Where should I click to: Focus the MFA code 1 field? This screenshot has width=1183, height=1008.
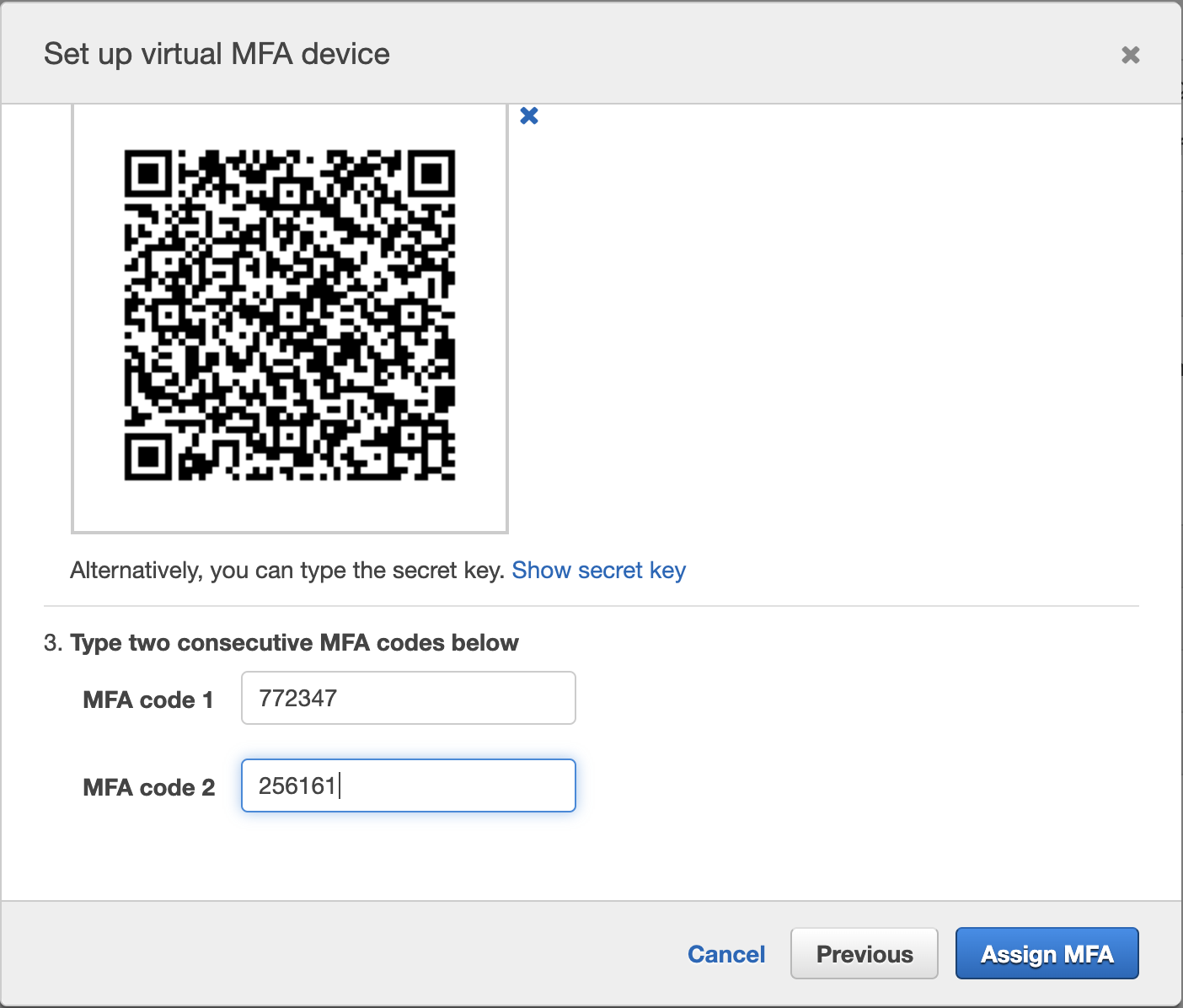pos(408,698)
